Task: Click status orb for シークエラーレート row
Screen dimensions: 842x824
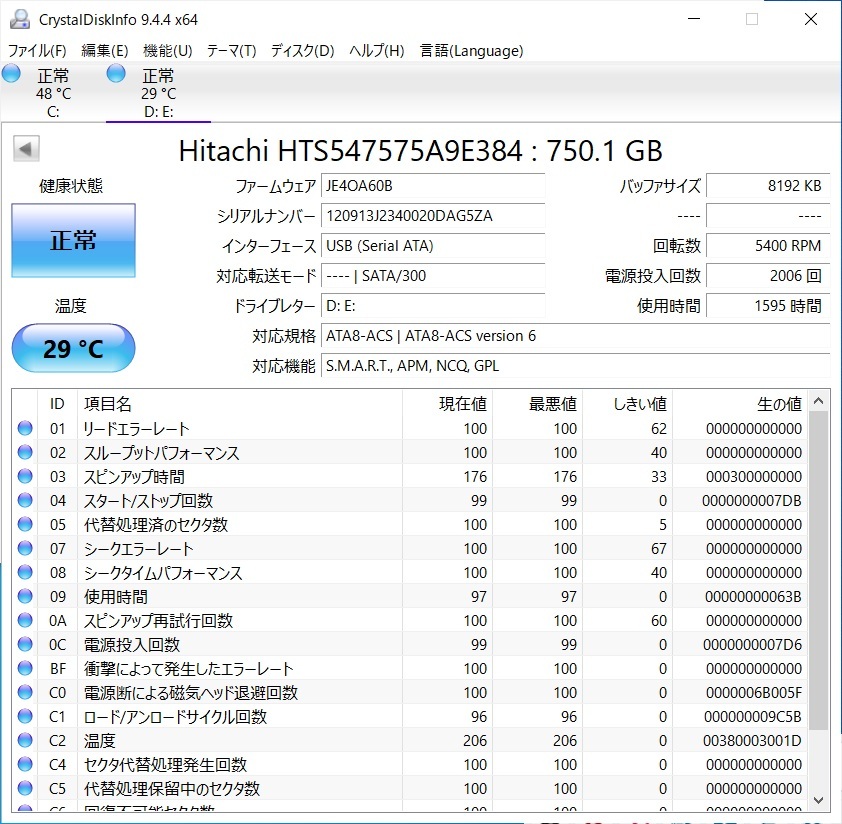Action: point(25,548)
